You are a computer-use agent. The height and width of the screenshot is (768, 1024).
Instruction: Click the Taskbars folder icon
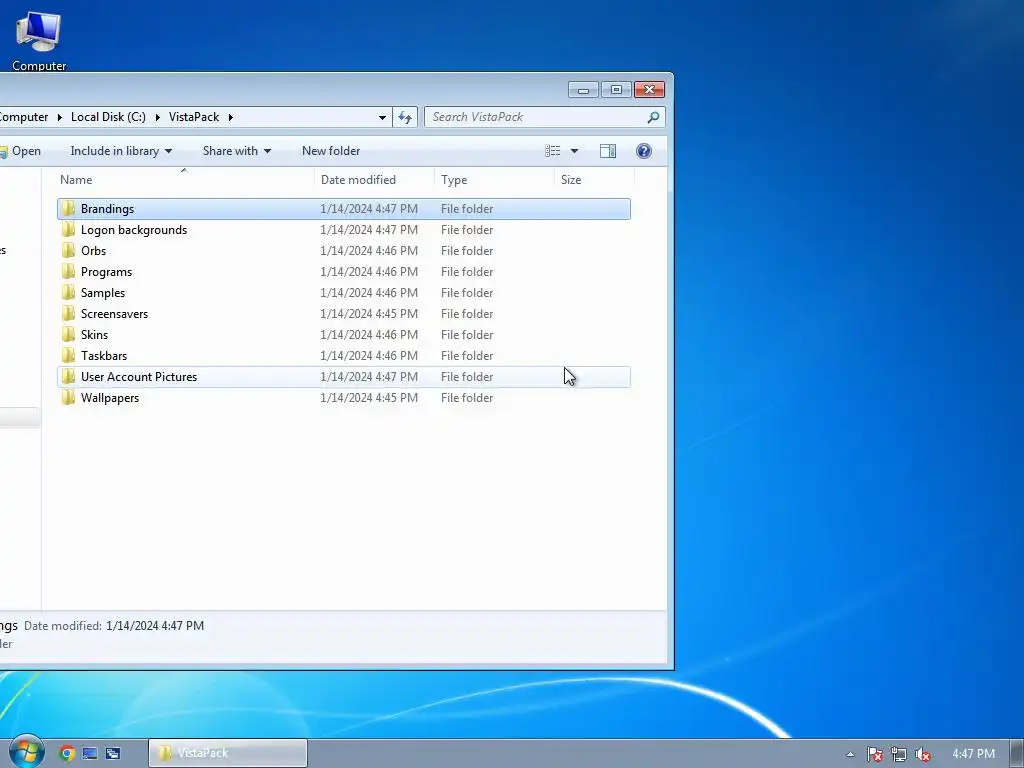pyautogui.click(x=69, y=355)
